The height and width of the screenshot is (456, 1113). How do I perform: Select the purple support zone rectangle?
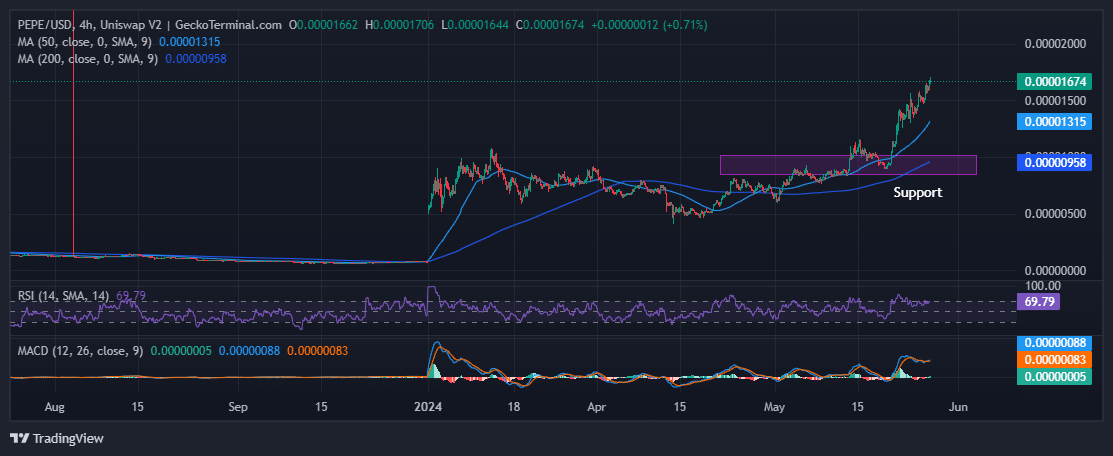(848, 165)
